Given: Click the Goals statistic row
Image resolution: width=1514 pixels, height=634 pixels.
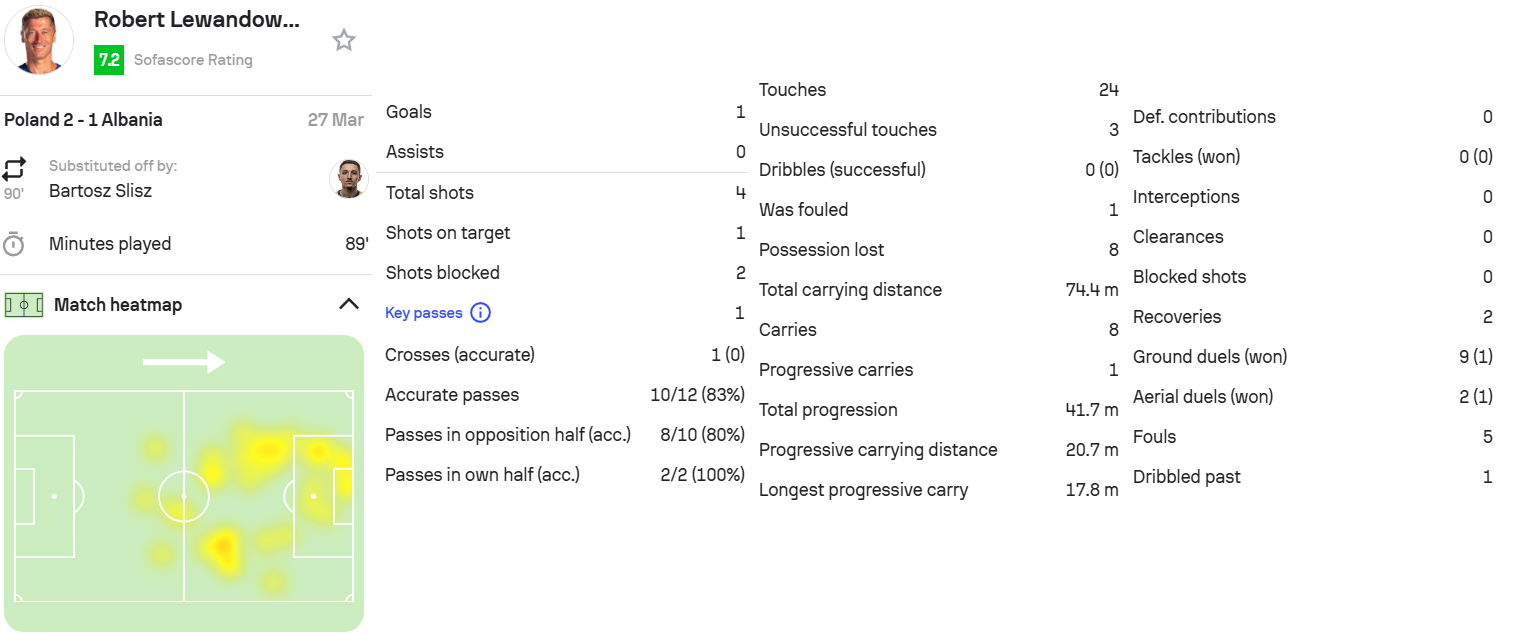Looking at the screenshot, I should (x=565, y=112).
